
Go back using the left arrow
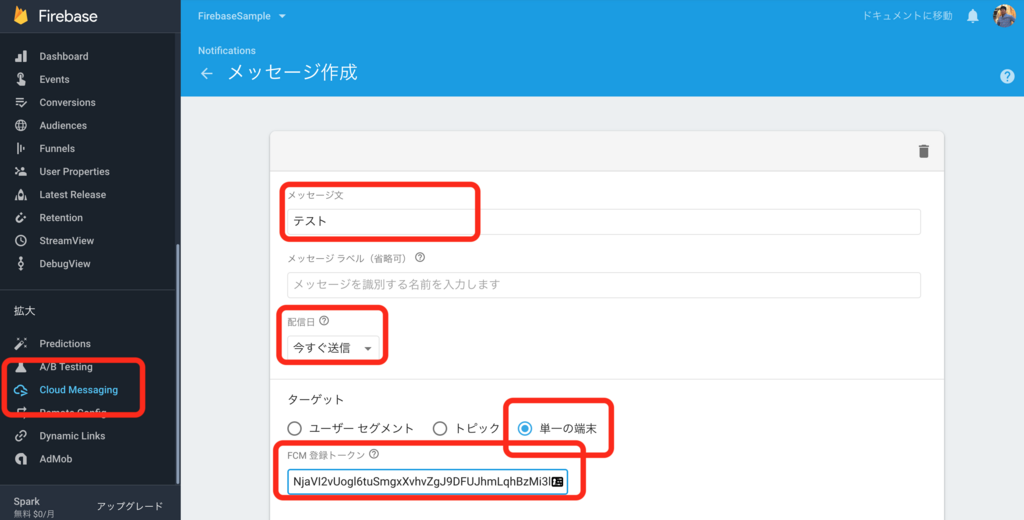pyautogui.click(x=206, y=73)
